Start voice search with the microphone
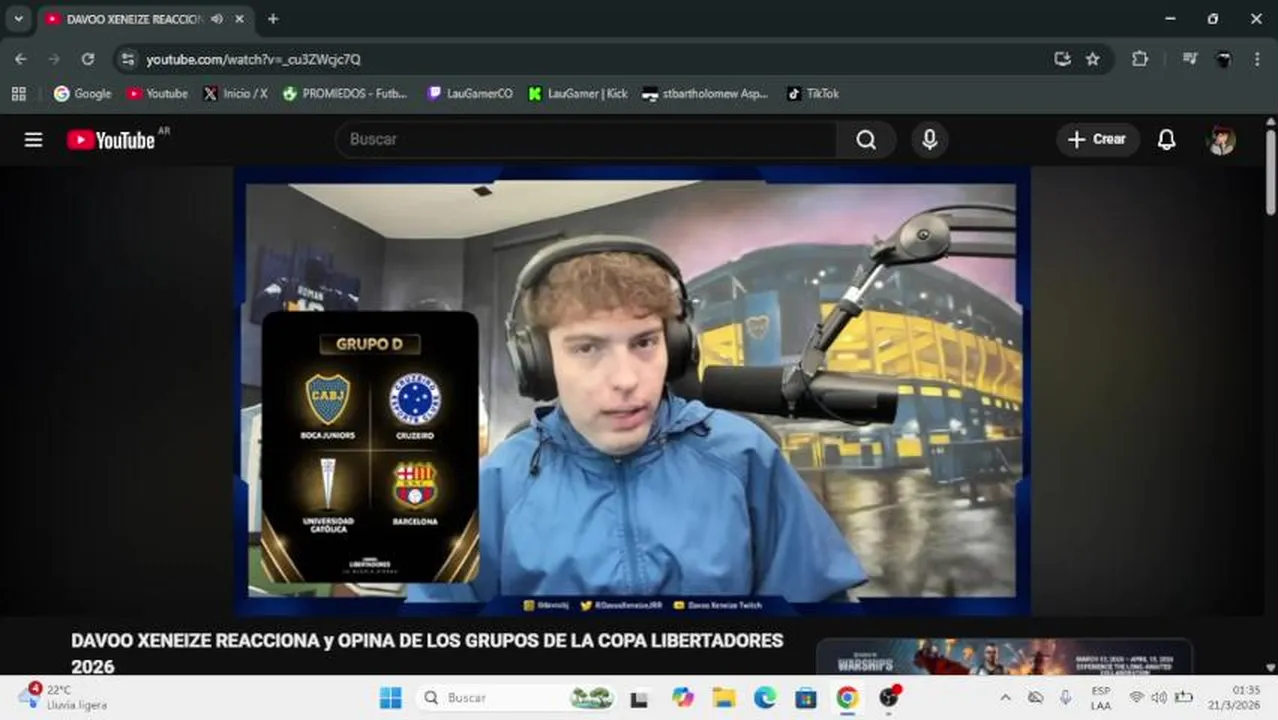The height and width of the screenshot is (720, 1278). 929,140
